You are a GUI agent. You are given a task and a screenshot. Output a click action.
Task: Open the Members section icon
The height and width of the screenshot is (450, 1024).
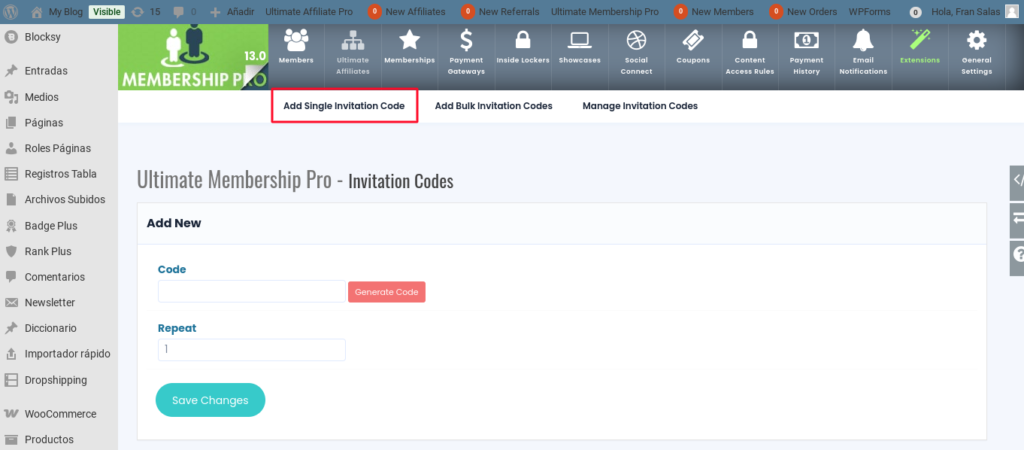tap(296, 41)
